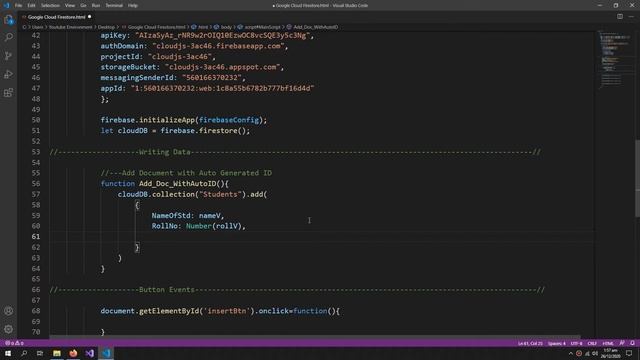Open the Manage gear icon

point(8,329)
